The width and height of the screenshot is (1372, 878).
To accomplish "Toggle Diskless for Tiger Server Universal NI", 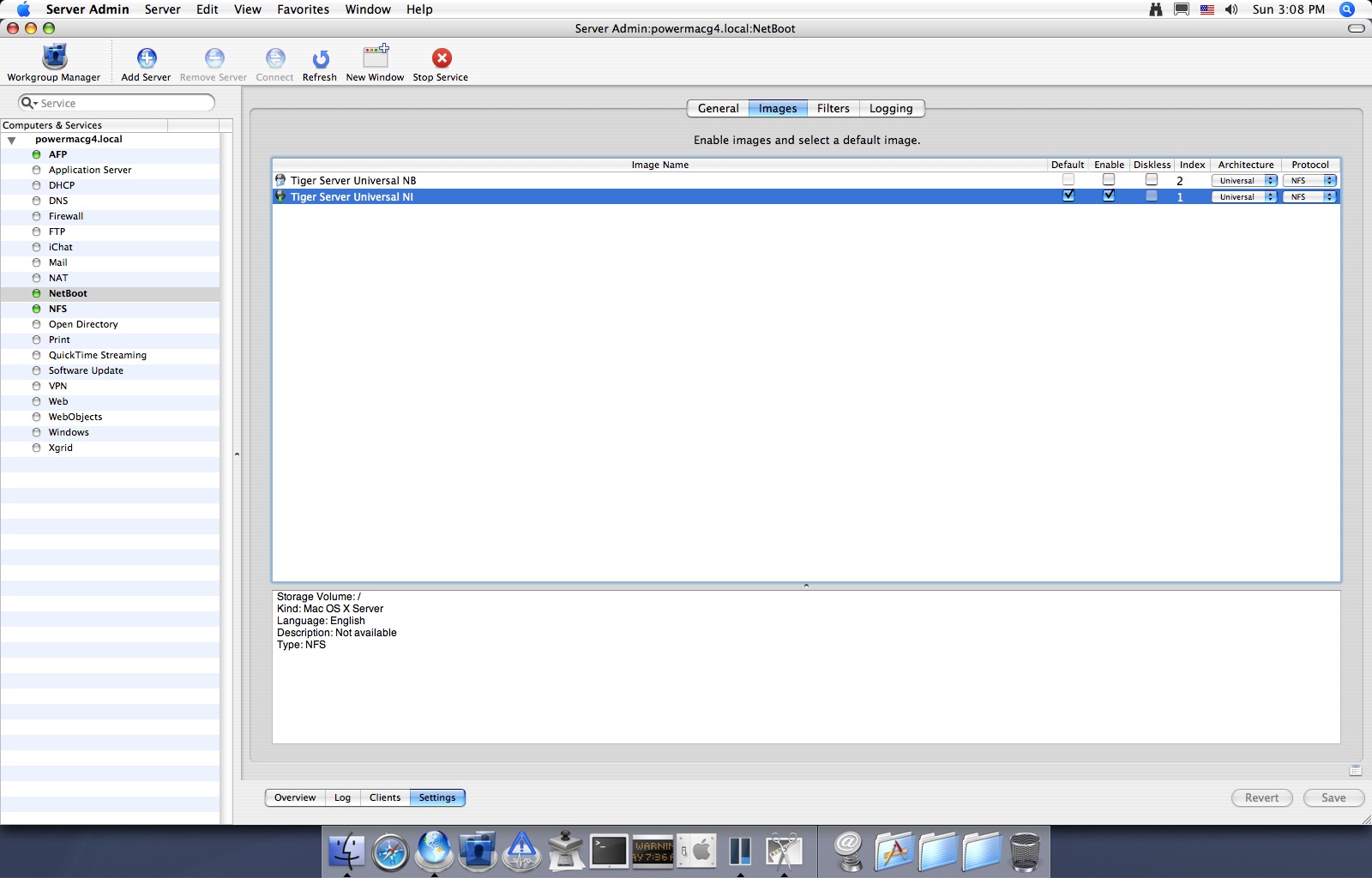I will [x=1152, y=195].
